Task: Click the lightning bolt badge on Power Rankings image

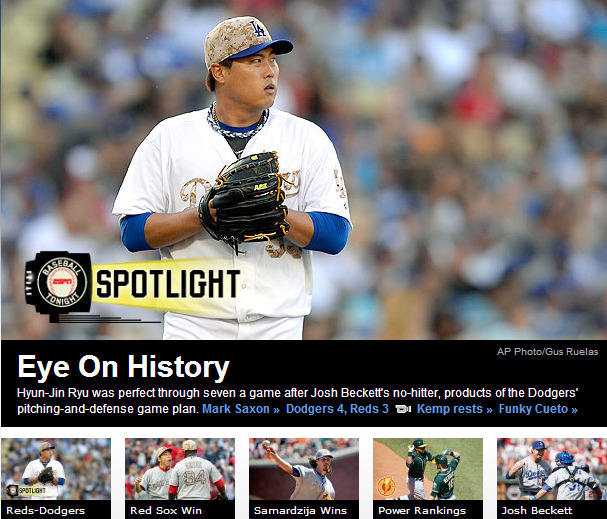Action: [x=386, y=487]
